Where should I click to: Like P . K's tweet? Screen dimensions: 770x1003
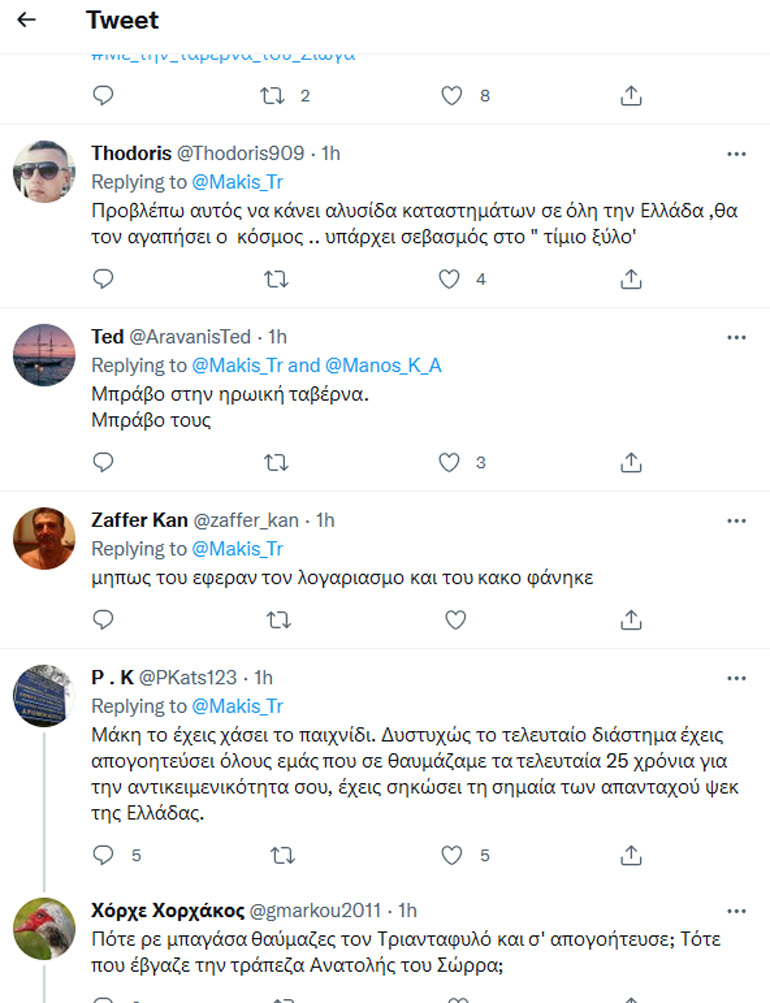[452, 855]
